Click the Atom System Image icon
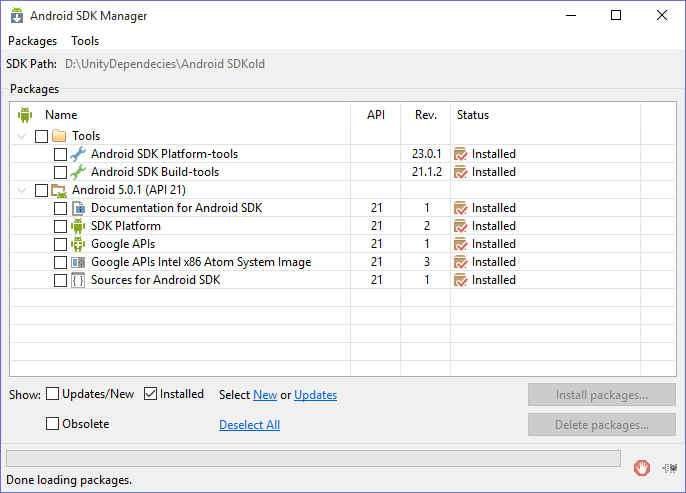This screenshot has width=686, height=493. (78, 262)
